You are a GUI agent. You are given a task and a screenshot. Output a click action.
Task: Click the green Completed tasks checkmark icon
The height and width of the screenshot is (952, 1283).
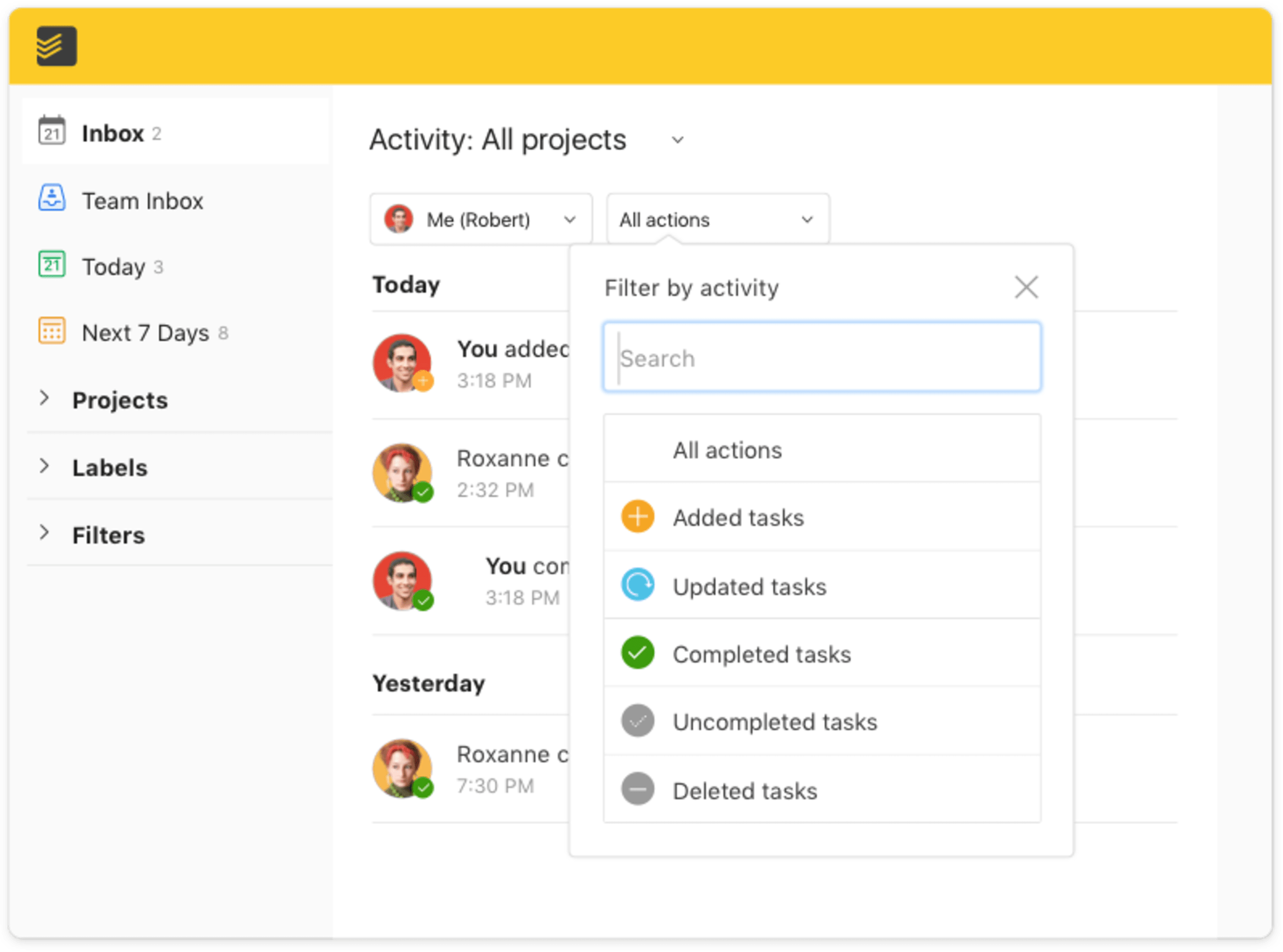(x=638, y=653)
